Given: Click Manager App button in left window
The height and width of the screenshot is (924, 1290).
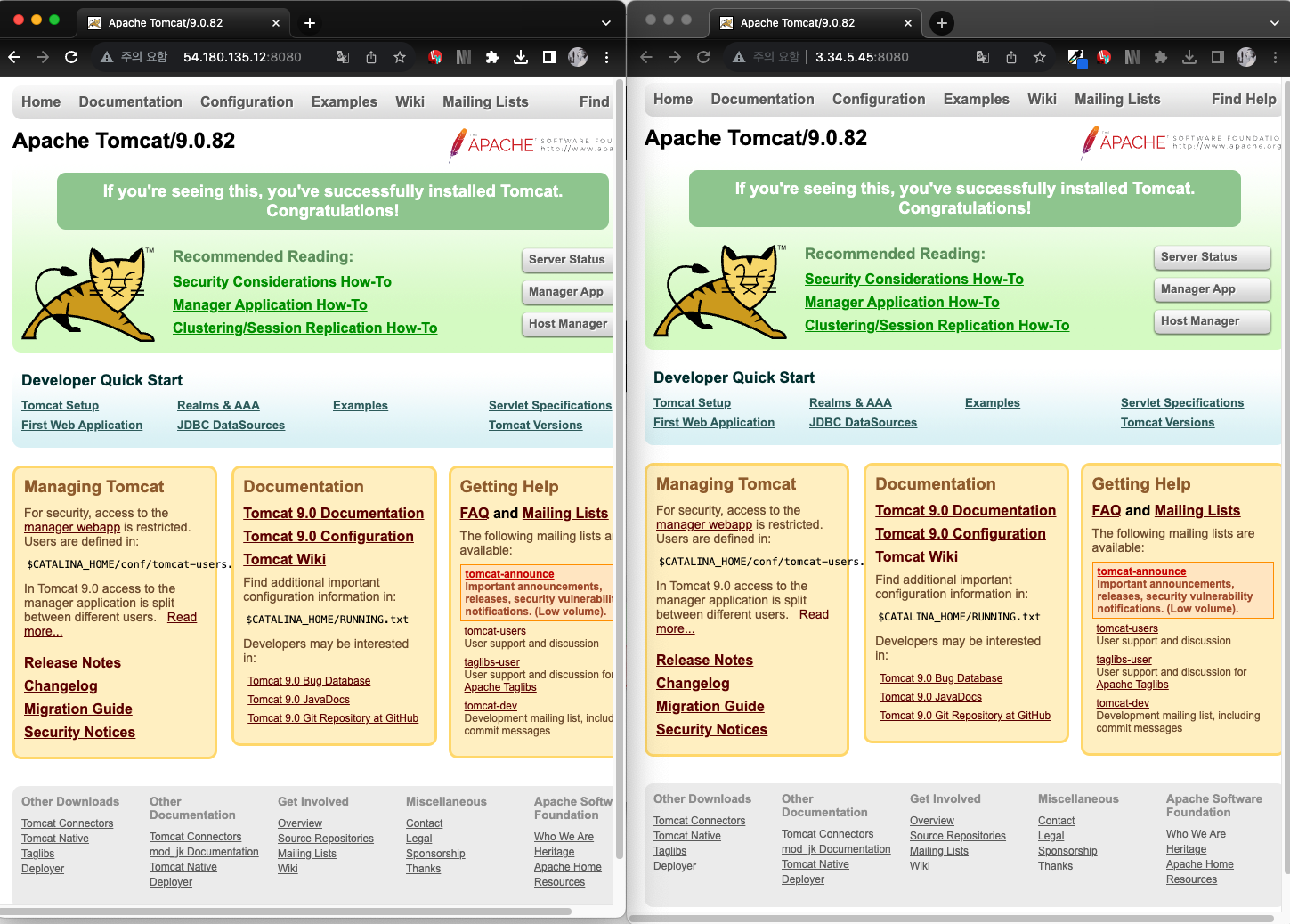Looking at the screenshot, I should pyautogui.click(x=567, y=292).
